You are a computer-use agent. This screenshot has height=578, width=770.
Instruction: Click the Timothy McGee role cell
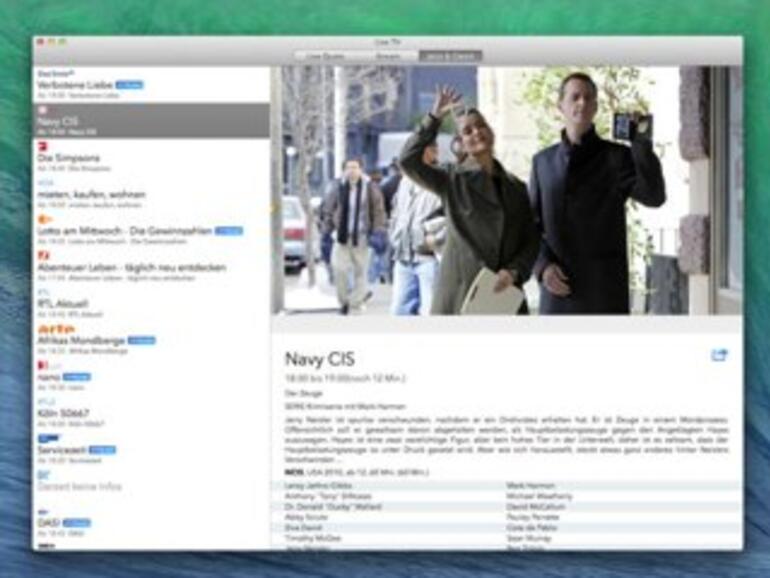click(313, 538)
